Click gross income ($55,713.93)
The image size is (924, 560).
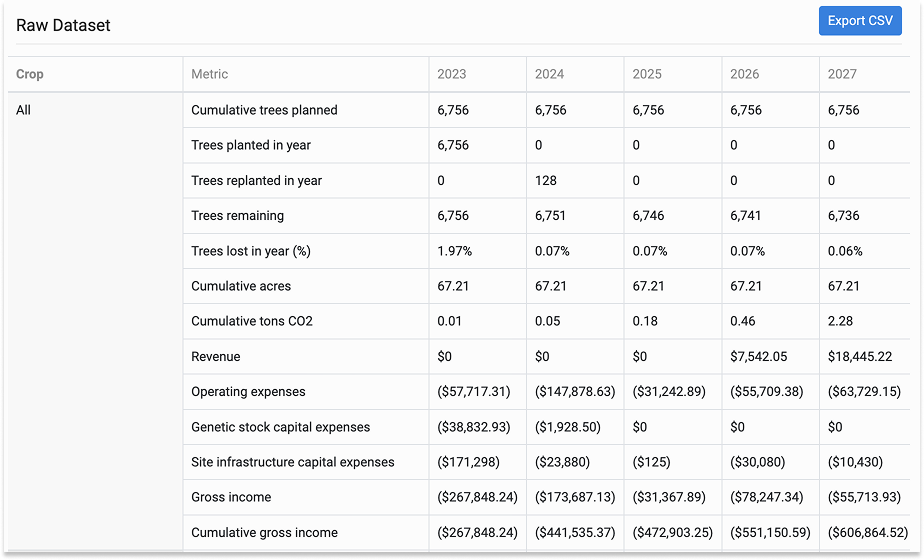864,498
